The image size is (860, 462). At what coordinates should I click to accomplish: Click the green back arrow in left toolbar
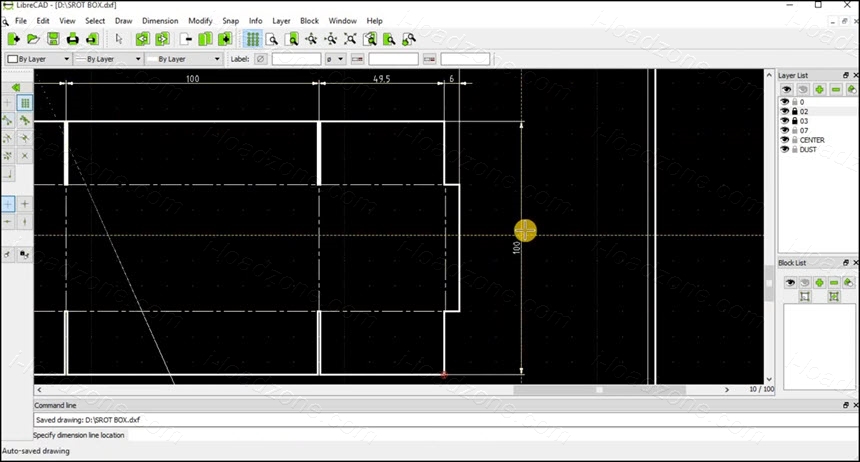click(16, 87)
